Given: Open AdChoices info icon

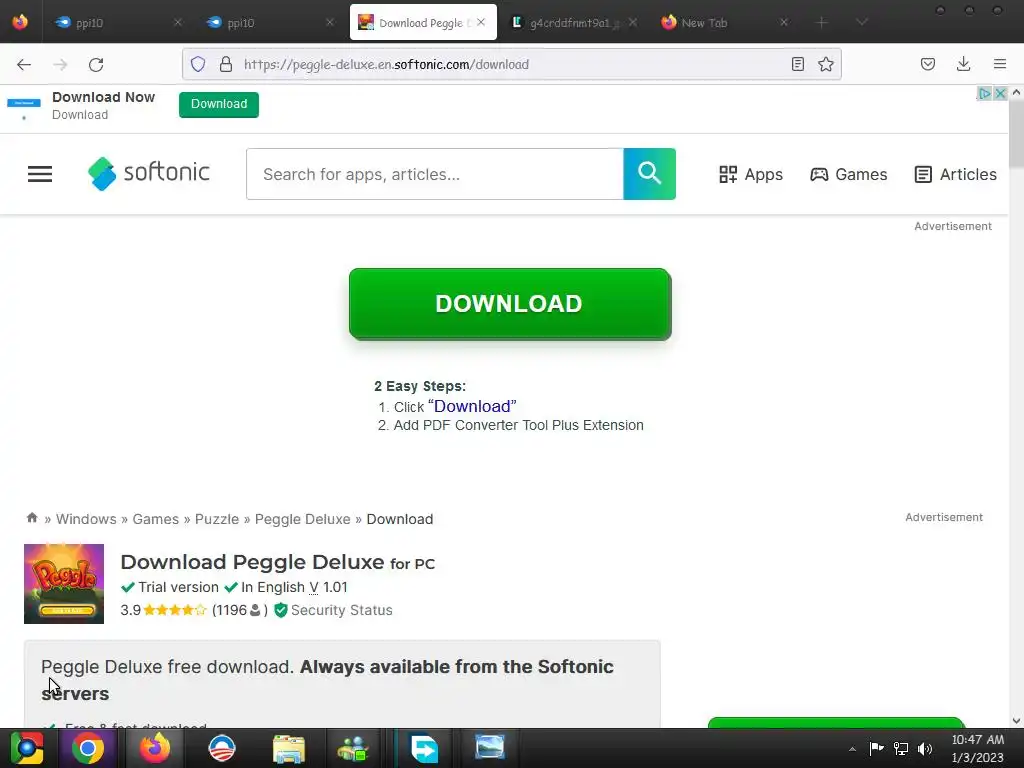Looking at the screenshot, I should [x=984, y=93].
